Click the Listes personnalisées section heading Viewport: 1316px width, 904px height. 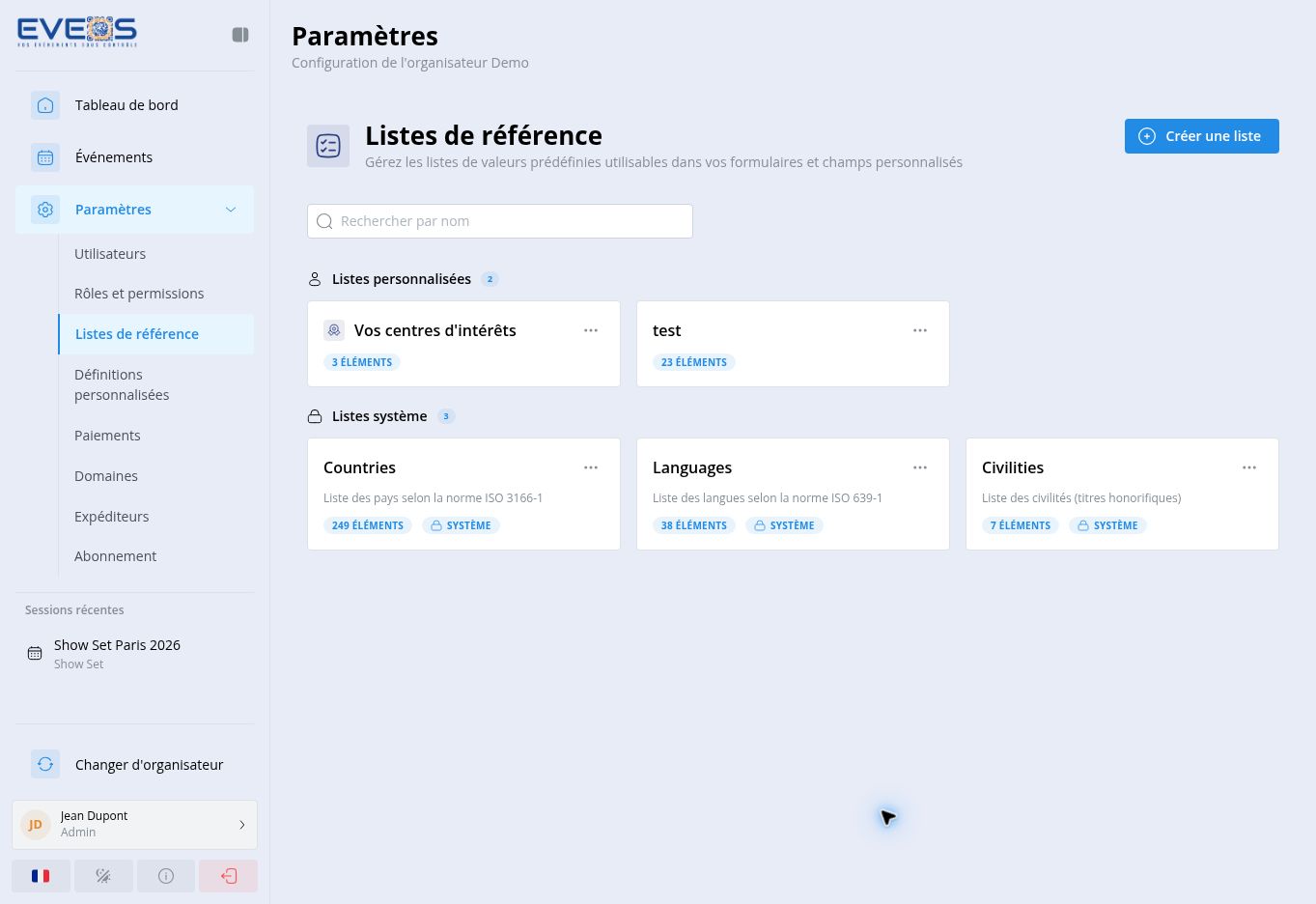coord(402,279)
